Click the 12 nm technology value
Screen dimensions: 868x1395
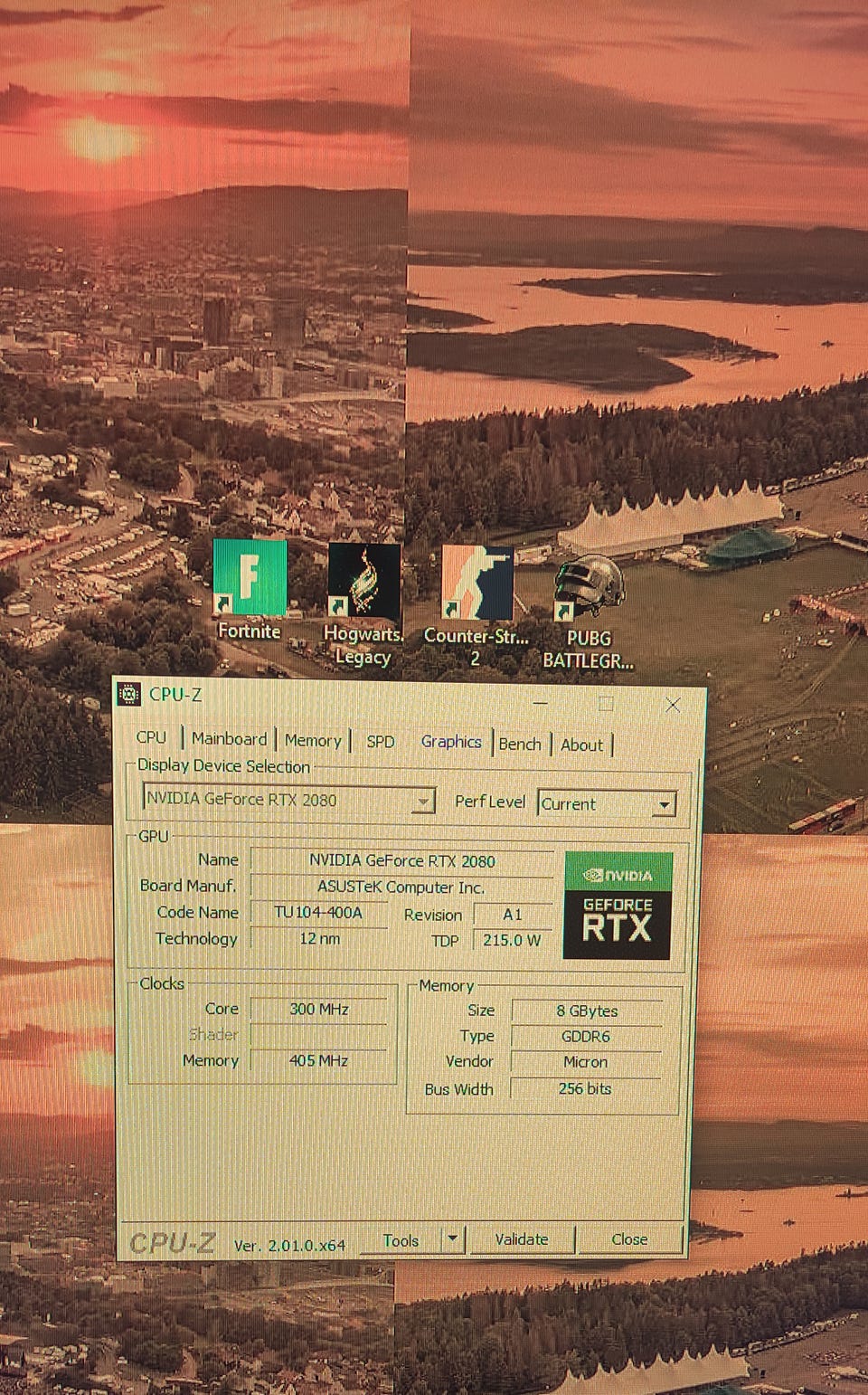319,938
